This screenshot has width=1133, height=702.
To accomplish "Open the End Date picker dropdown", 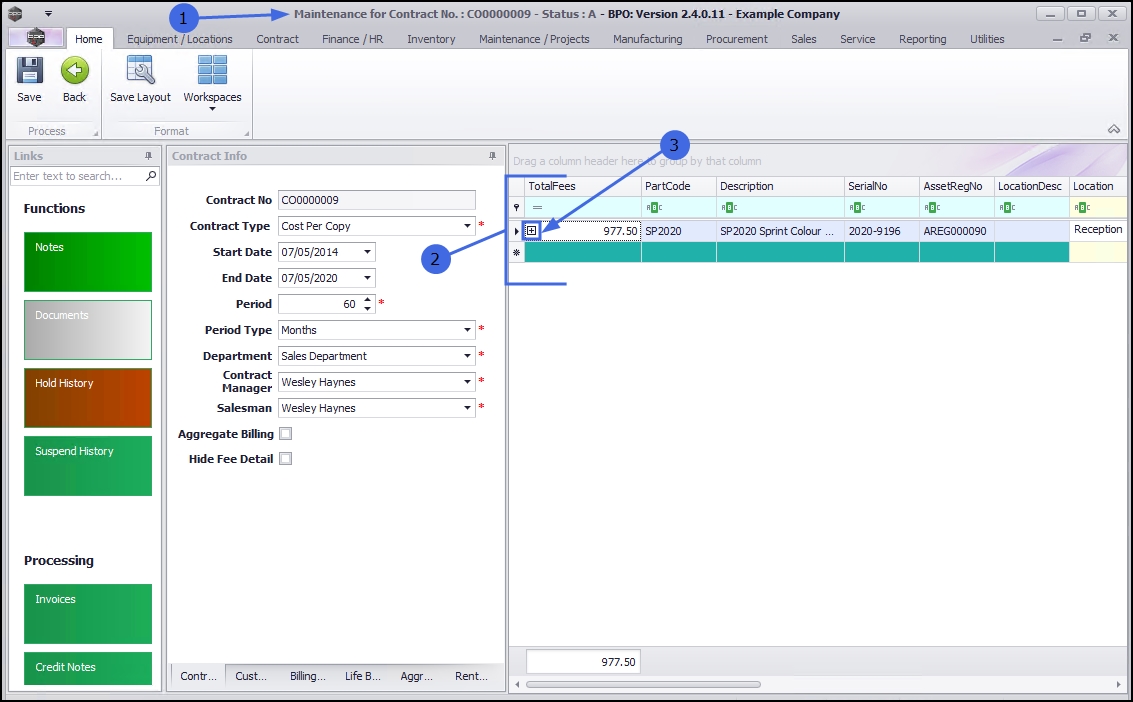I will tap(367, 278).
